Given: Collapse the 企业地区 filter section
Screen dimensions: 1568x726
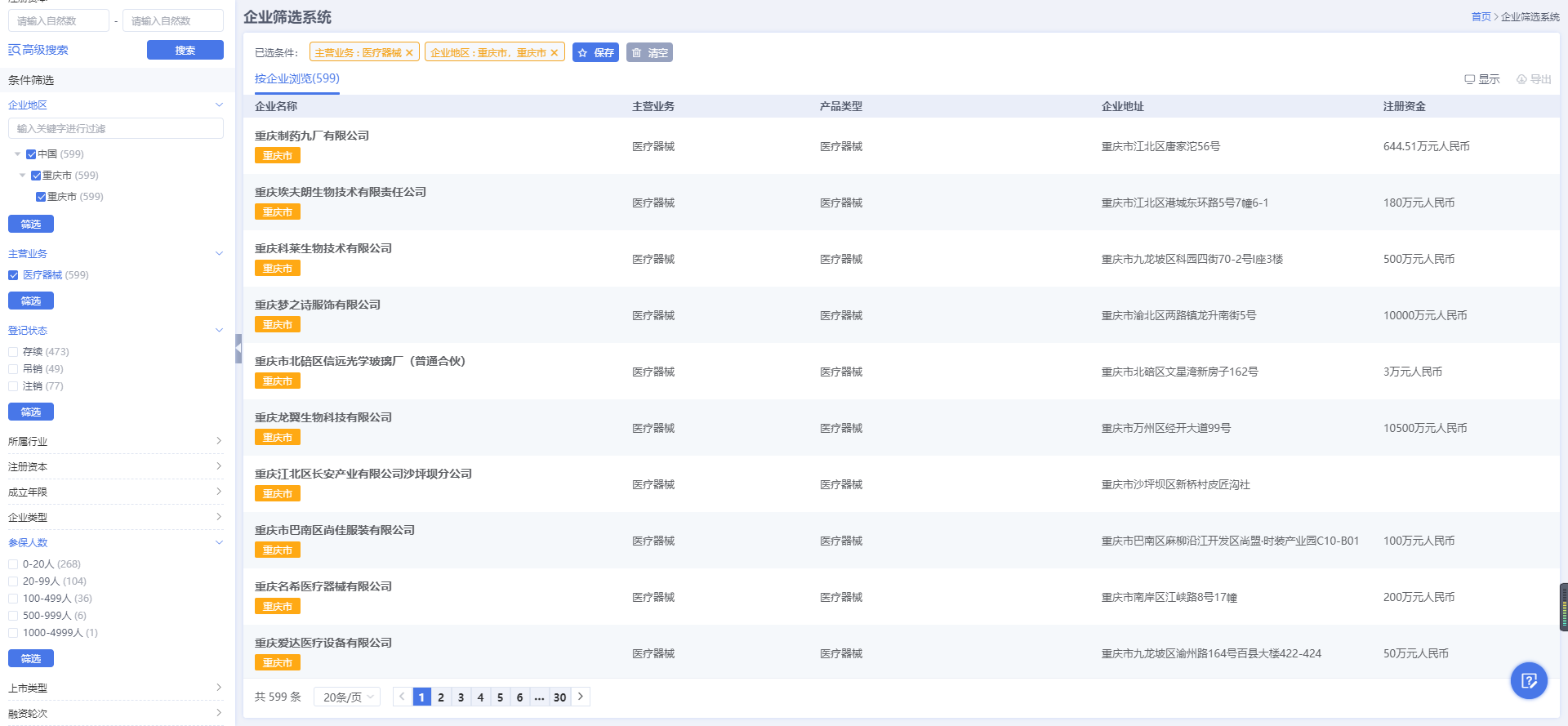Looking at the screenshot, I should (219, 105).
